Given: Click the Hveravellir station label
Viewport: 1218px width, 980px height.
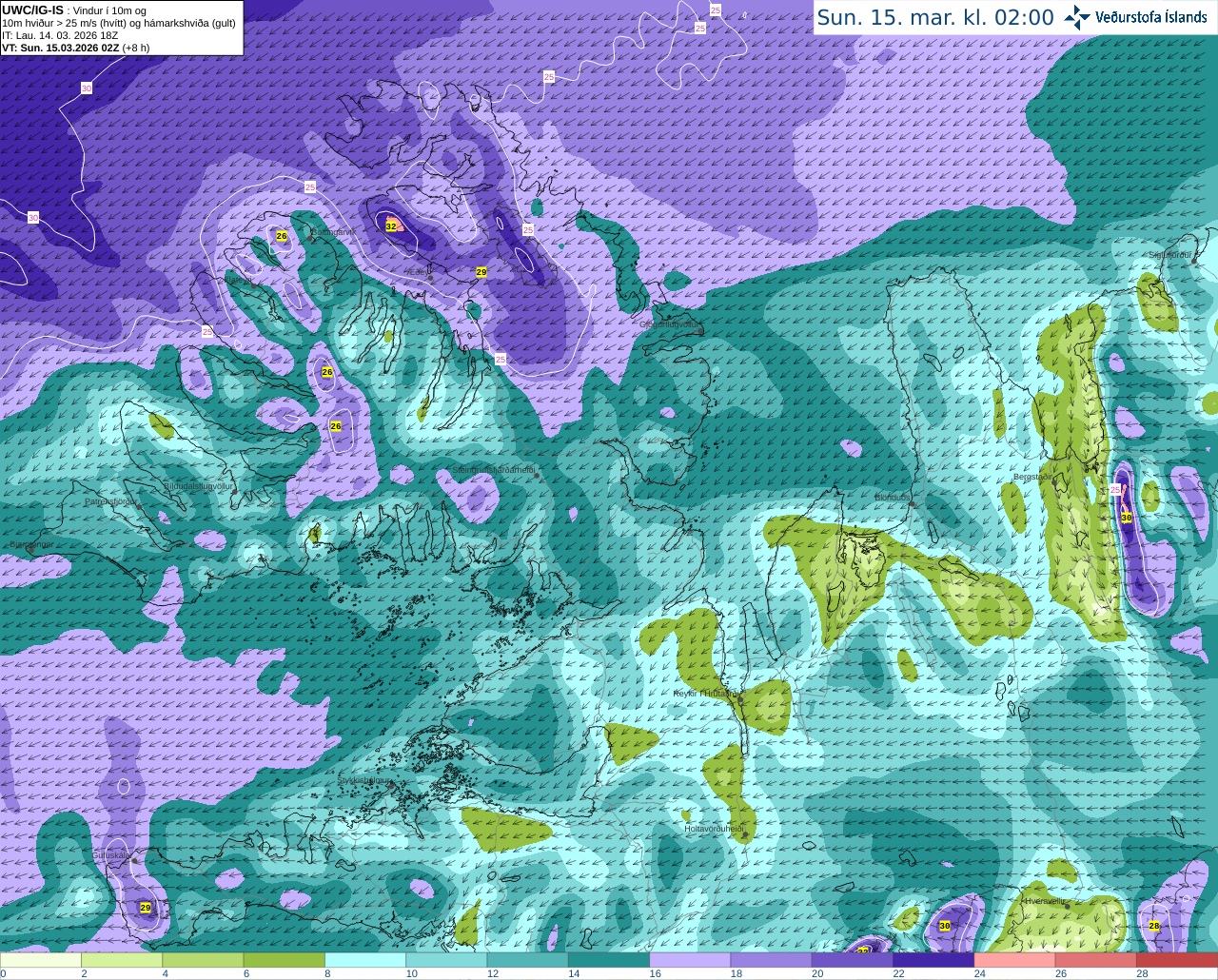Looking at the screenshot, I should 1044,900.
